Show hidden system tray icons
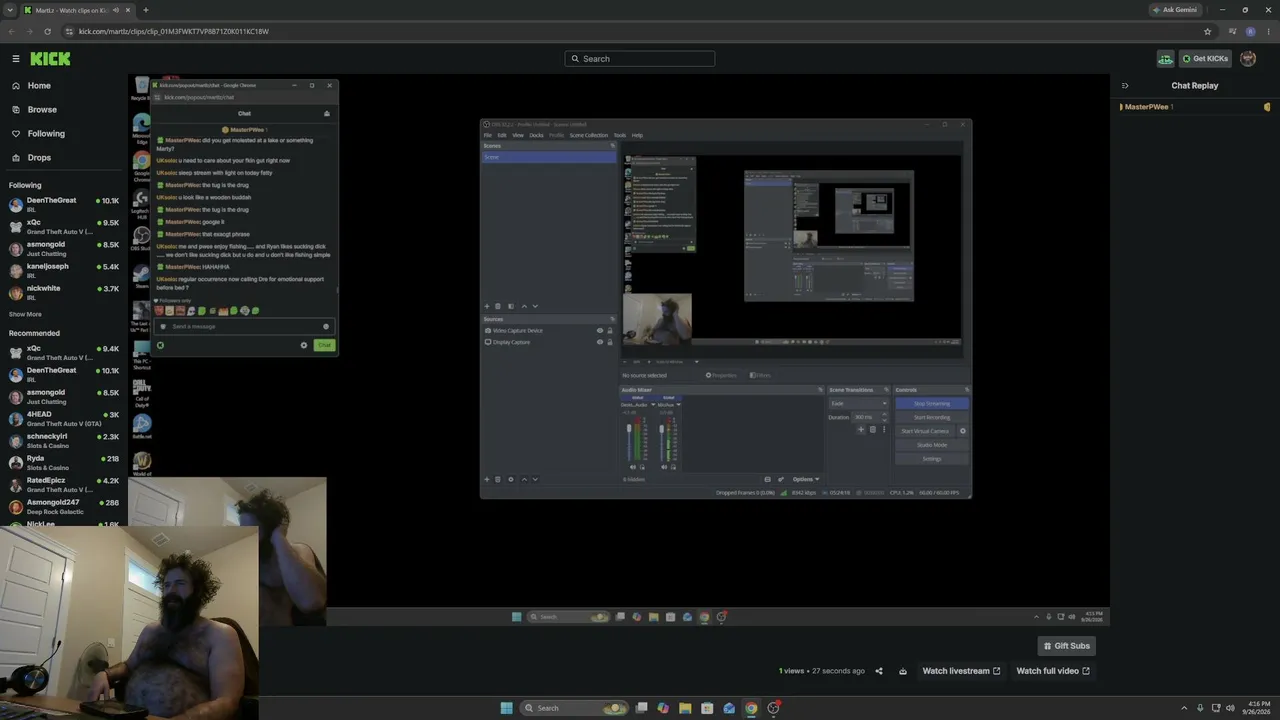 click(x=1184, y=708)
